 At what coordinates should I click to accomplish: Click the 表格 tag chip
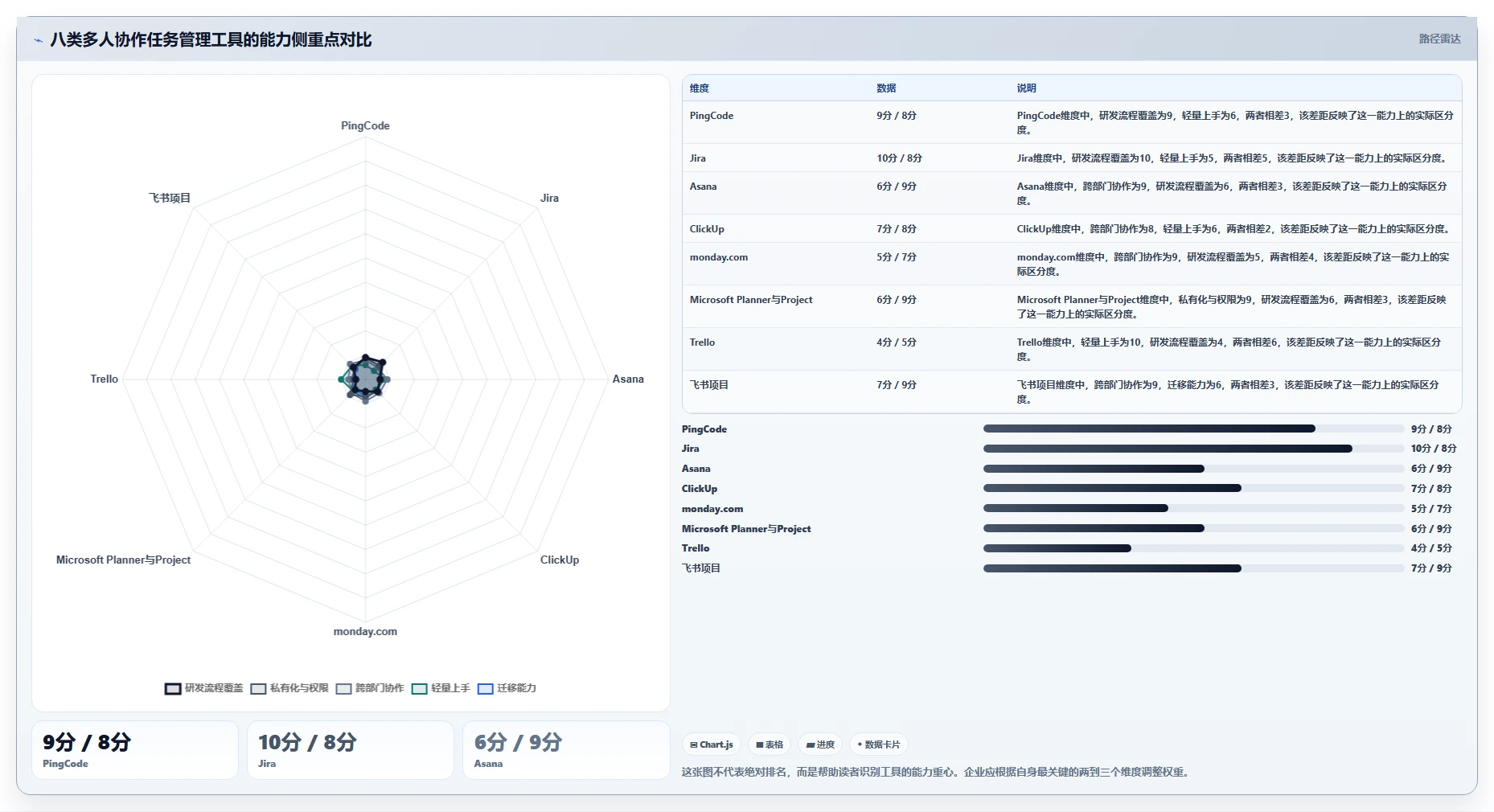pyautogui.click(x=770, y=744)
